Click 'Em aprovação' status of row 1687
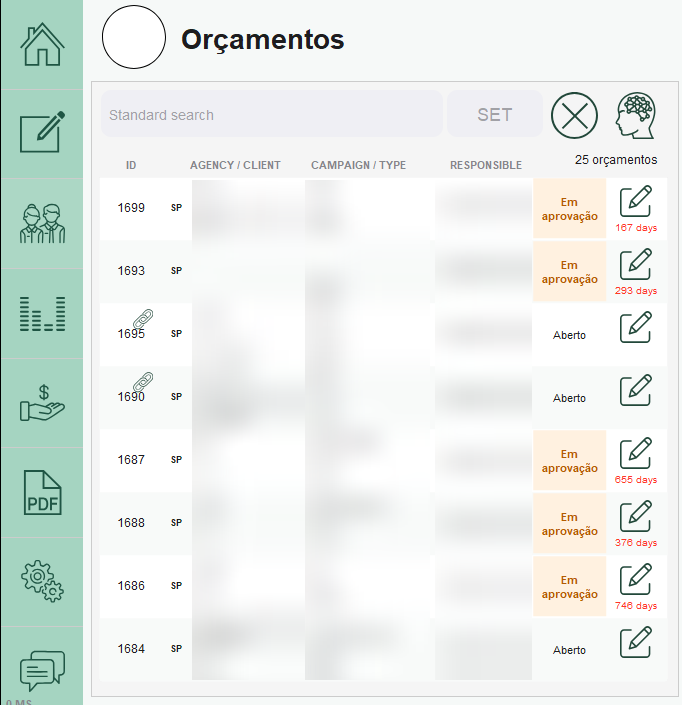Screen dimensions: 682x705 [x=570, y=461]
